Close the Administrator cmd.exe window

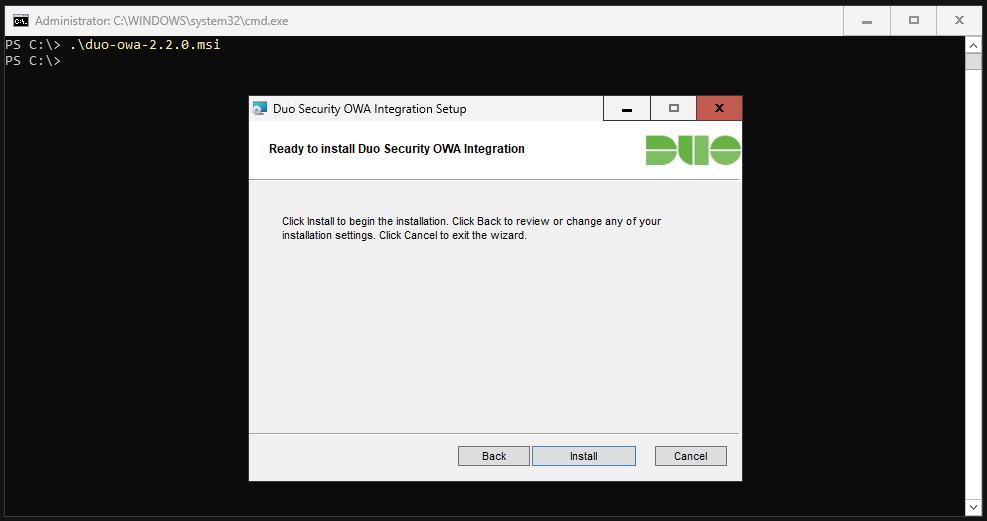tap(959, 21)
